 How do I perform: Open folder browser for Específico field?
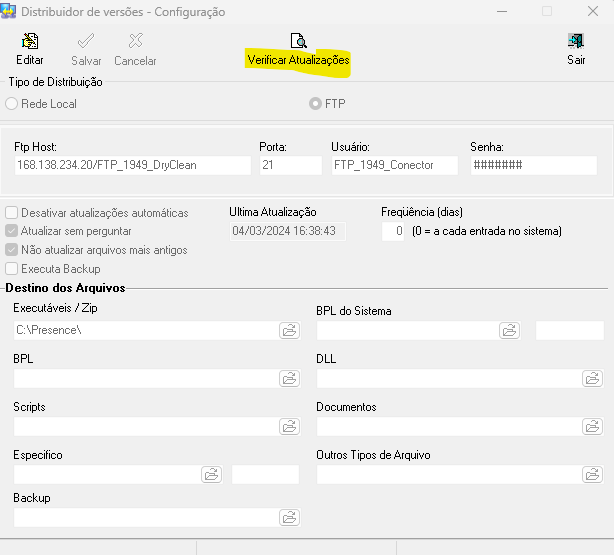pos(211,474)
